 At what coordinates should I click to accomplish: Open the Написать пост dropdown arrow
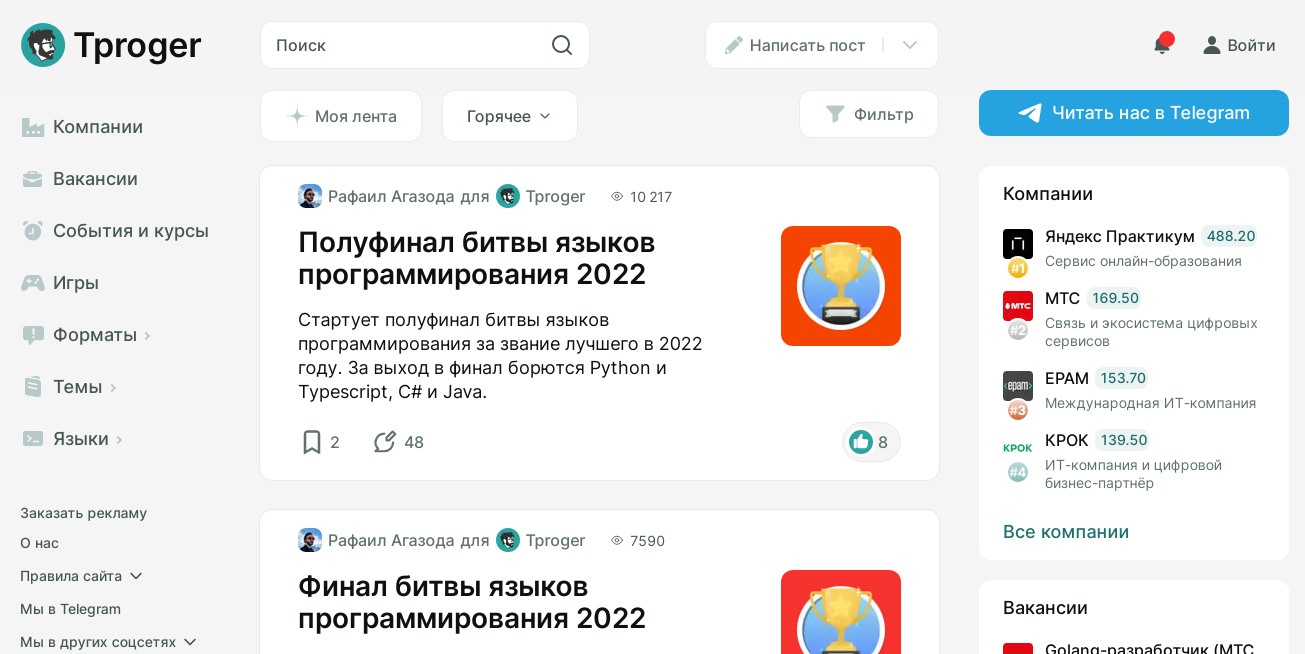coord(910,45)
